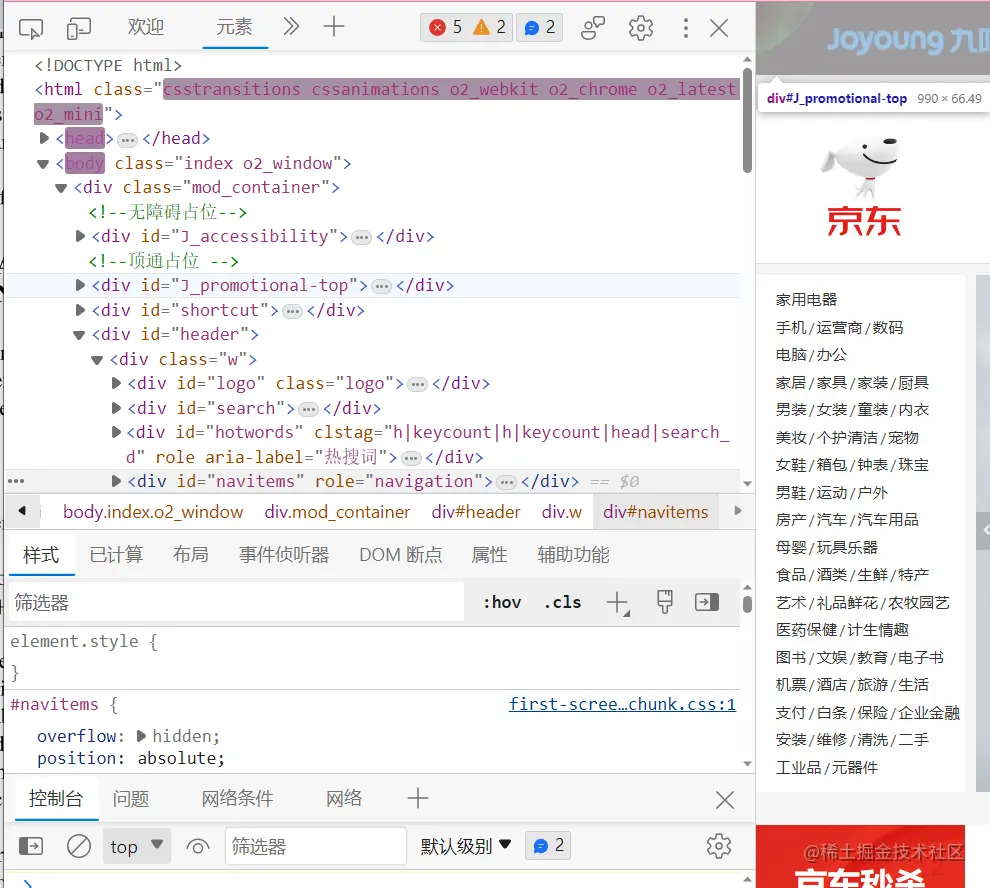Collapse the body element node
Screen dimensions: 990x888
[x=43, y=164]
